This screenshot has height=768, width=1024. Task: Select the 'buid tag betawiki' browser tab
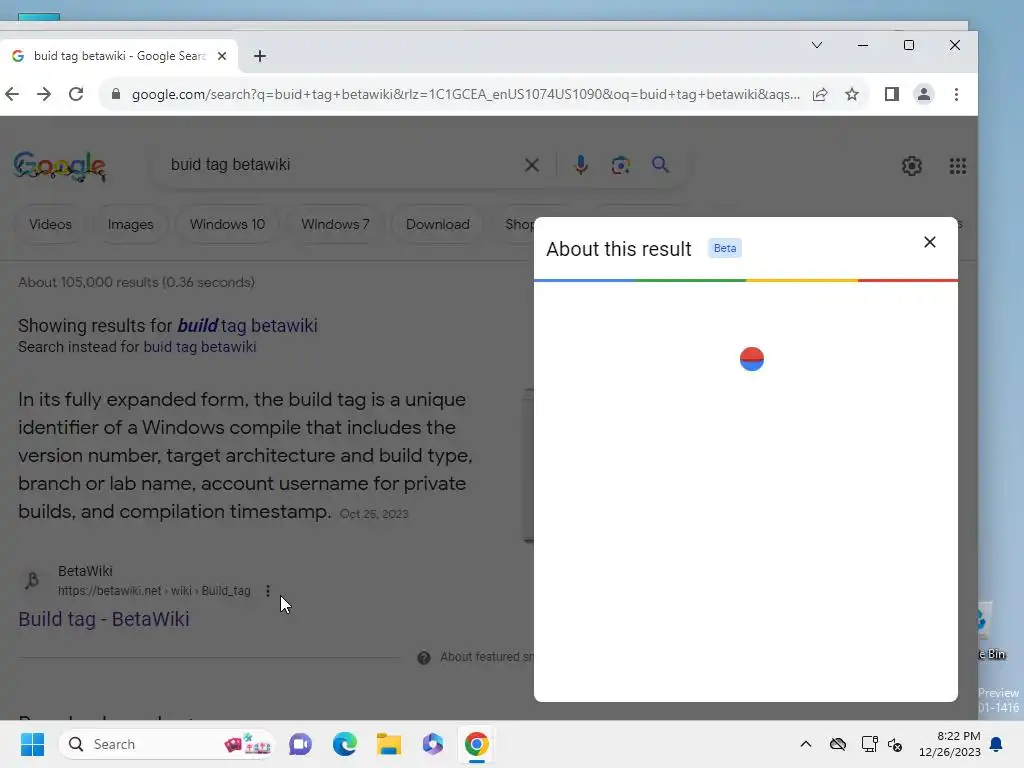tap(119, 56)
